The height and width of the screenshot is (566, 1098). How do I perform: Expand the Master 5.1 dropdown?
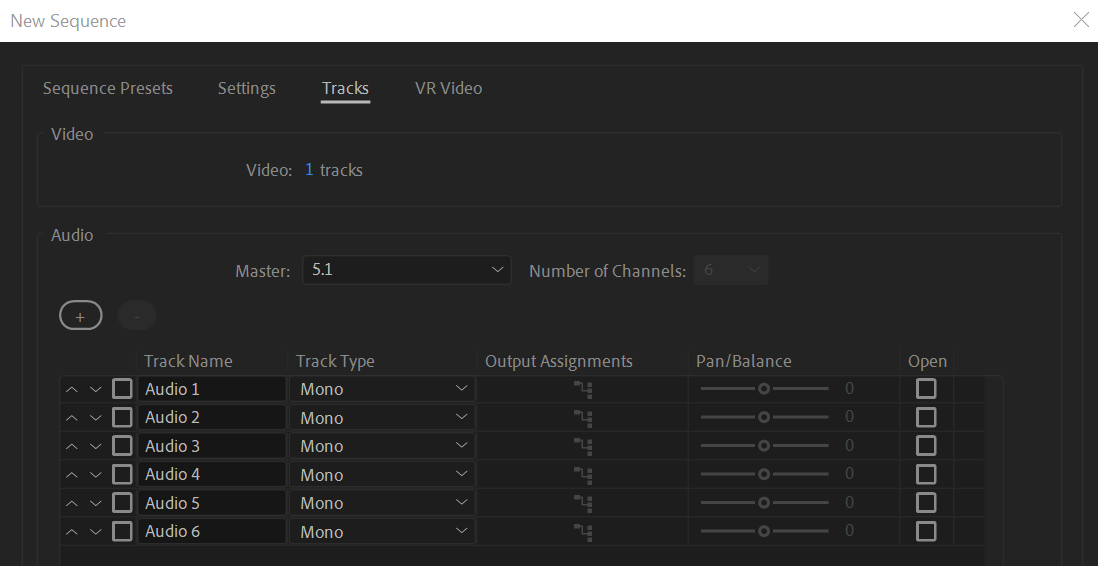[x=406, y=270]
